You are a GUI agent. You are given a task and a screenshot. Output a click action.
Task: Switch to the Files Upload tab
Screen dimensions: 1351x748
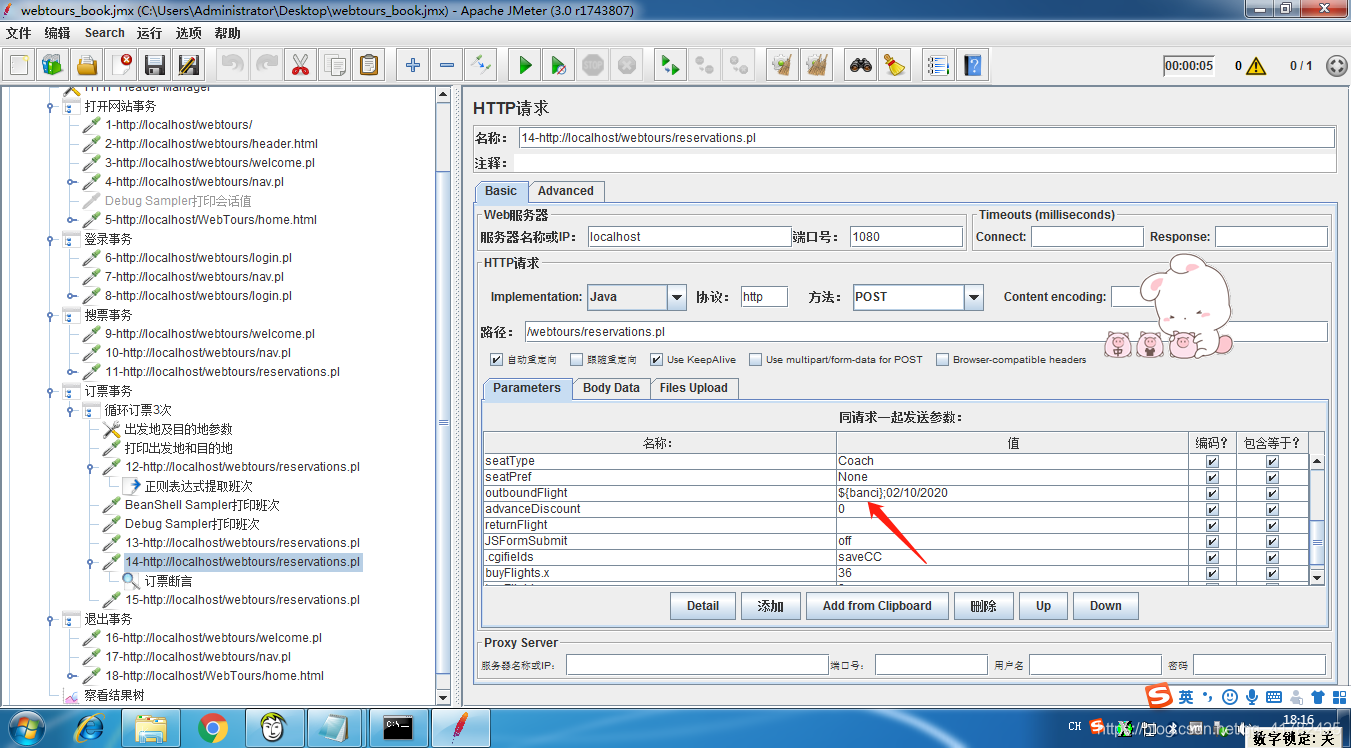tap(694, 388)
